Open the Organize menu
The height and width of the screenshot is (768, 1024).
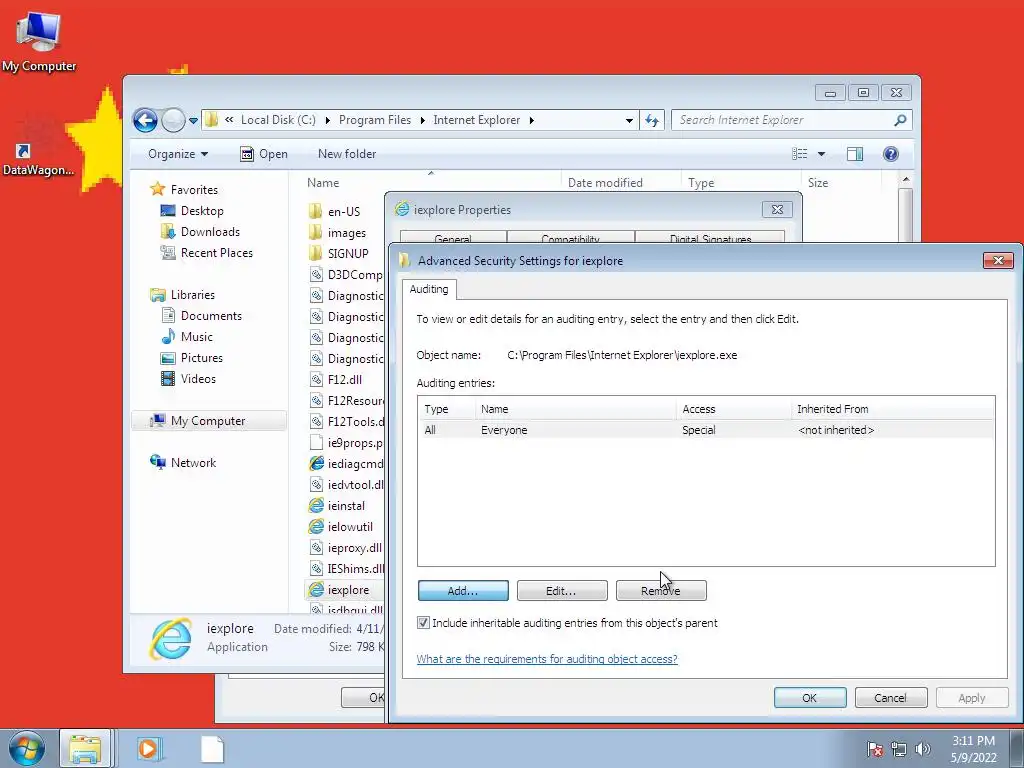tap(178, 154)
